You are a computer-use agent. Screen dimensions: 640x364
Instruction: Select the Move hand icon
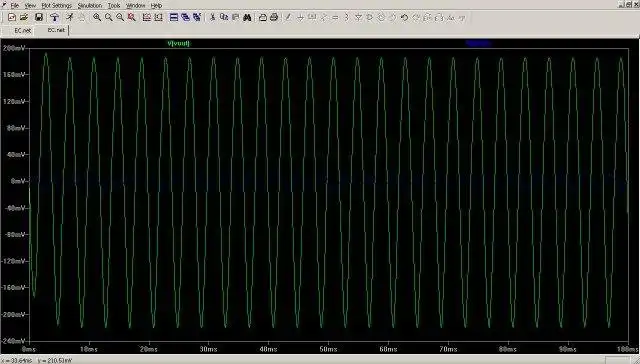(381, 17)
